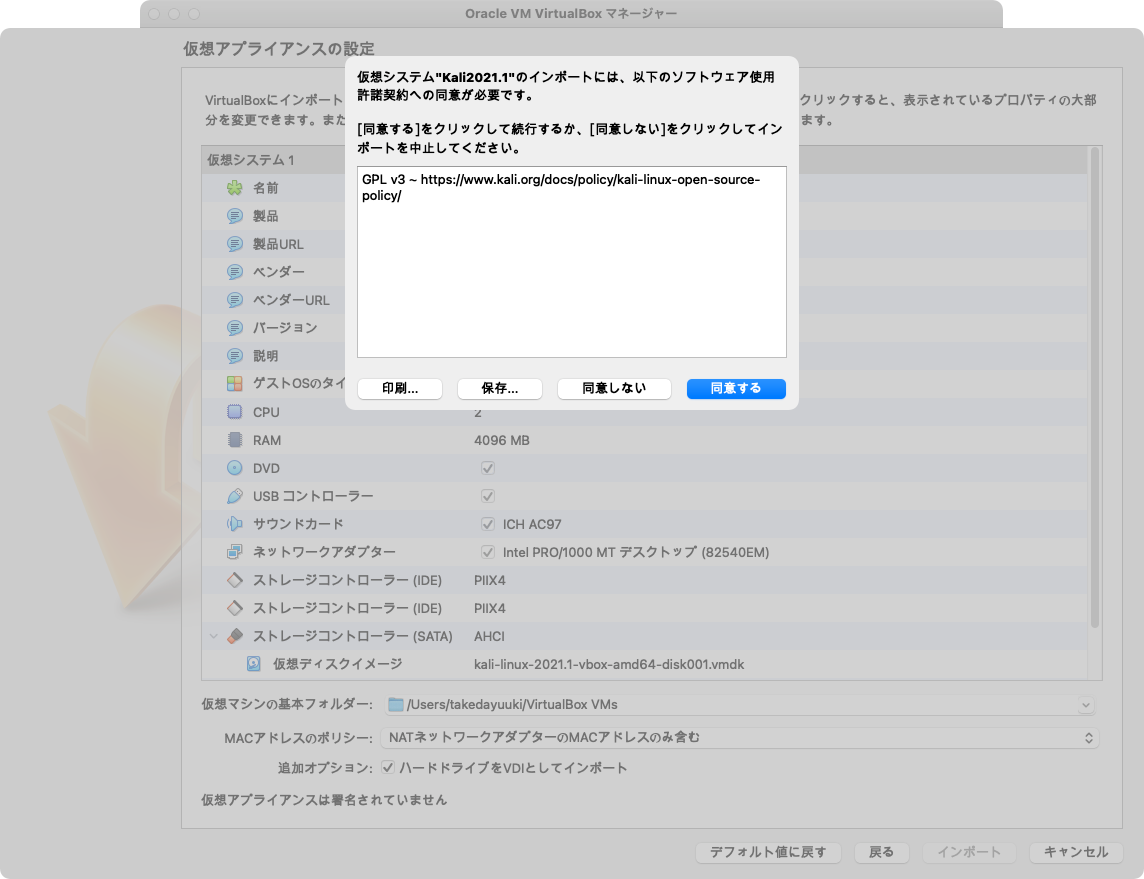Click the 印刷... button
Image resolution: width=1144 pixels, height=879 pixels.
pos(400,389)
